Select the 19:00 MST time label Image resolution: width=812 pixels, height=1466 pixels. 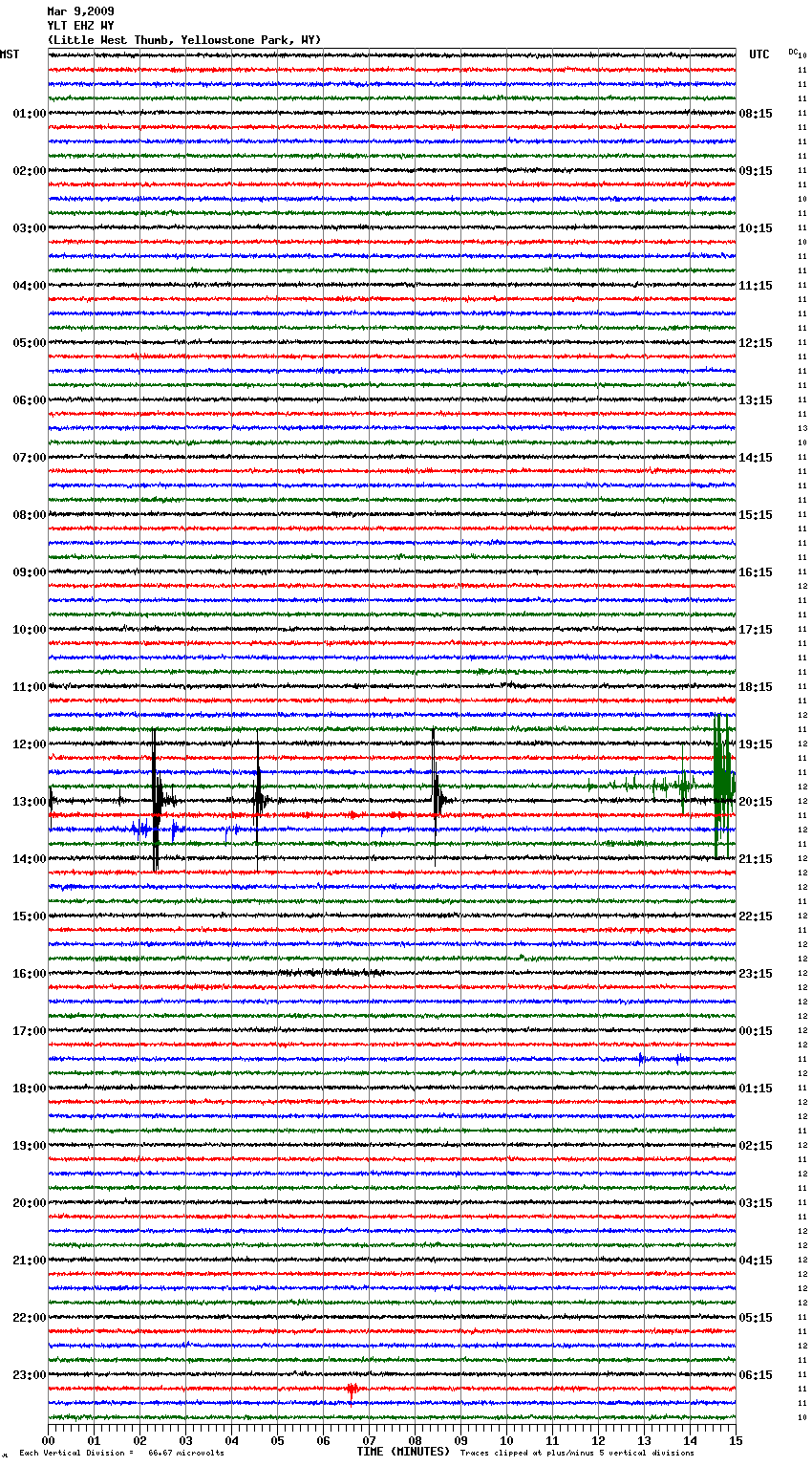[30, 1146]
